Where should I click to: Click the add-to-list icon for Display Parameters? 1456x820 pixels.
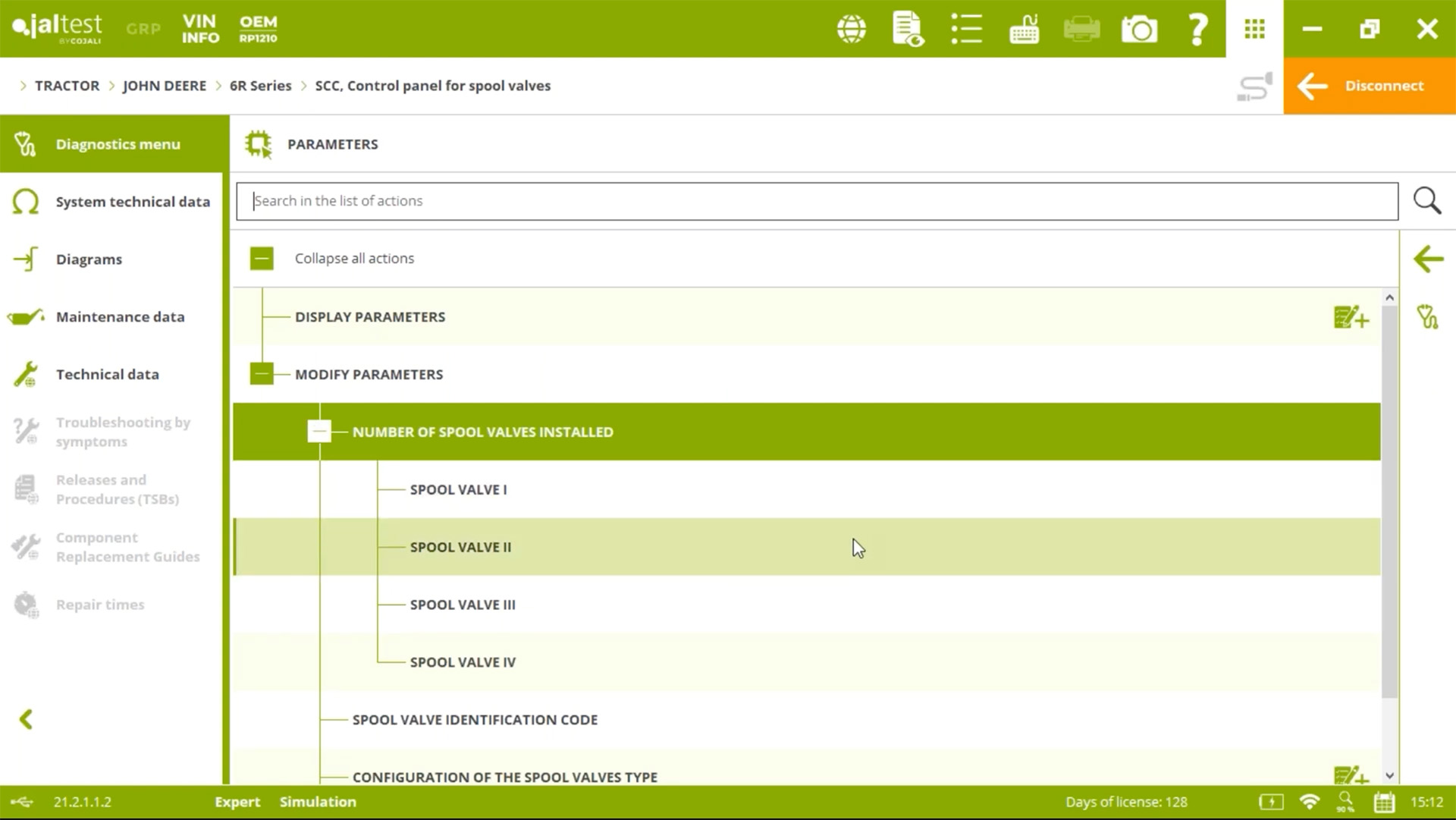point(1351,317)
